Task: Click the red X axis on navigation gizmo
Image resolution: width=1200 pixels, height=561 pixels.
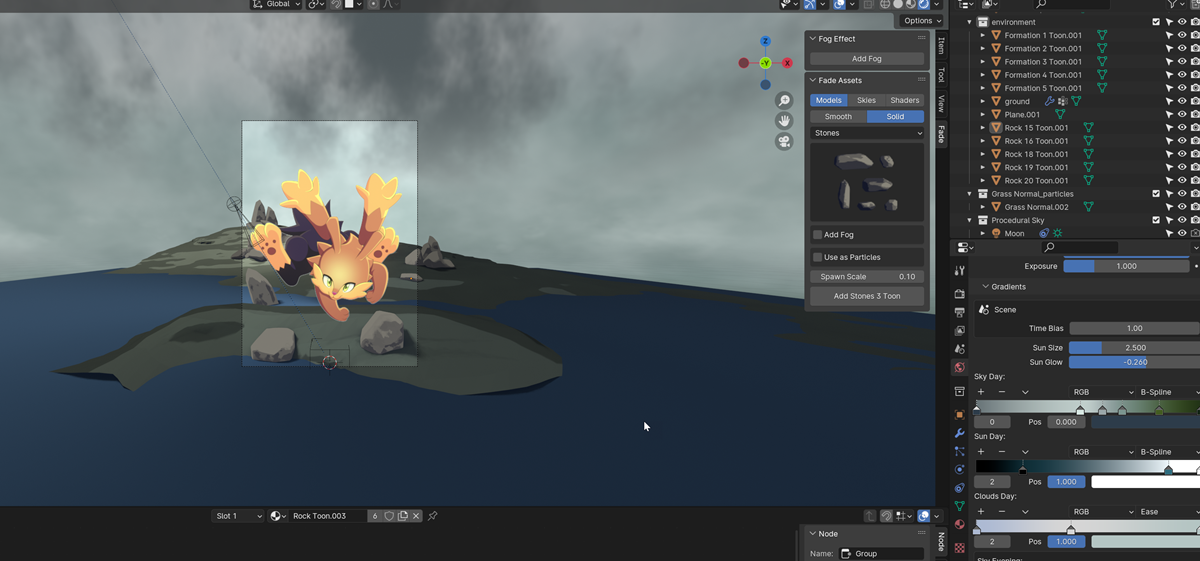Action: point(787,63)
